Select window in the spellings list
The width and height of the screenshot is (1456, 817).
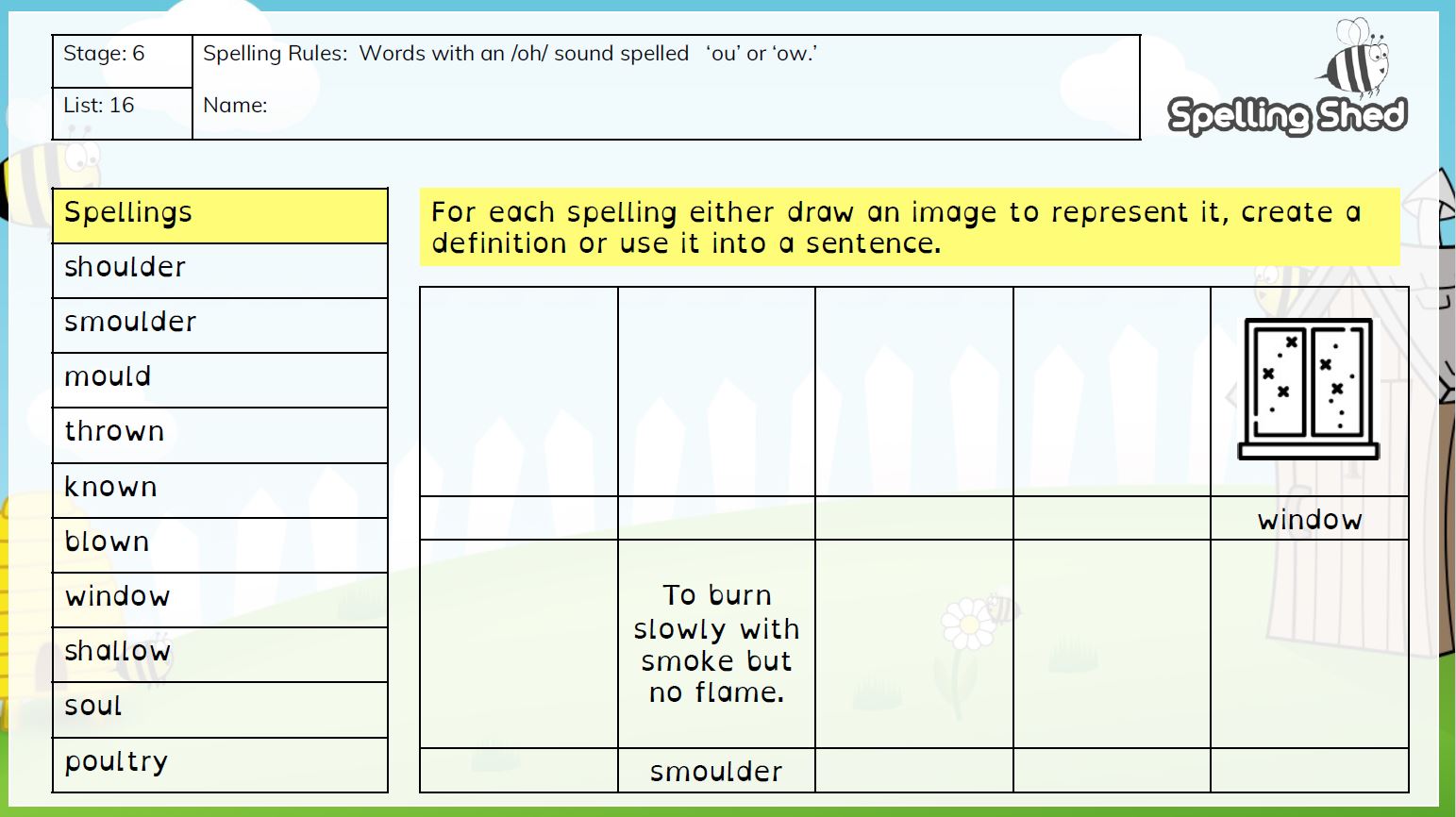point(118,597)
